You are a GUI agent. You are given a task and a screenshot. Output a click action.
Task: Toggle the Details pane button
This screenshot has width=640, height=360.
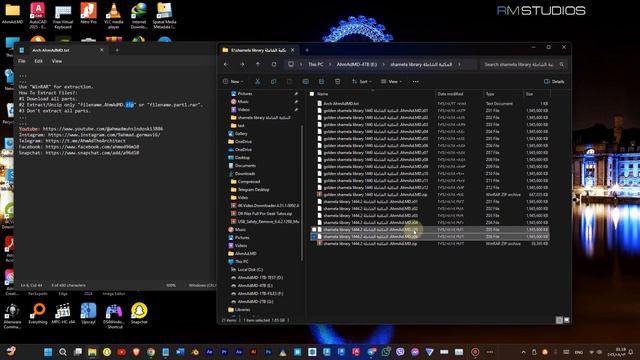tap(554, 82)
